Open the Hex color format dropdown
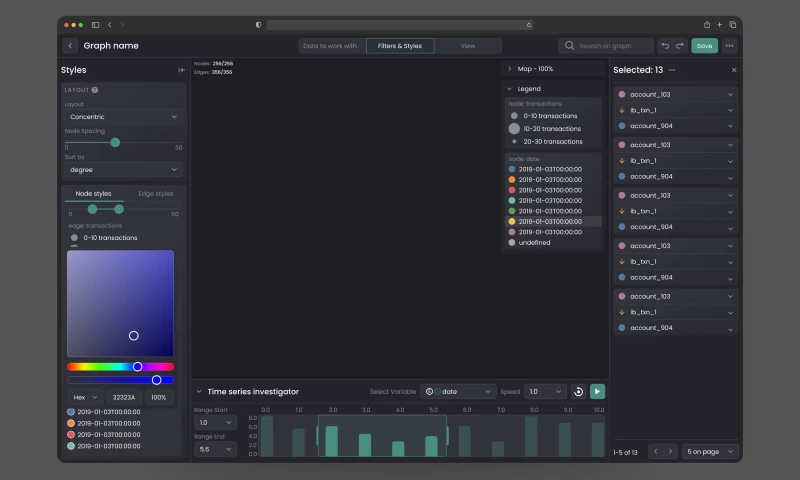The image size is (800, 480). pos(85,397)
